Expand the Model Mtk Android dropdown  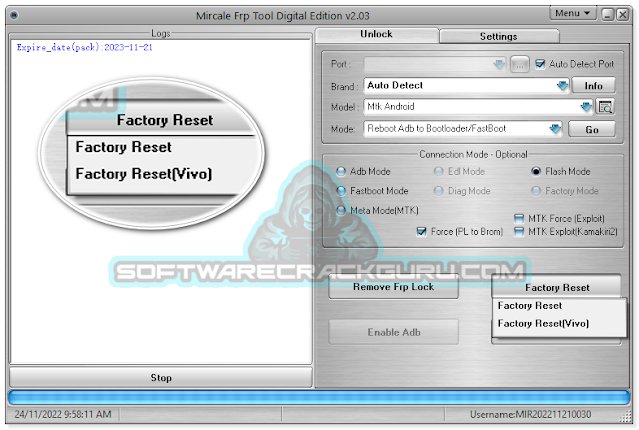click(586, 107)
